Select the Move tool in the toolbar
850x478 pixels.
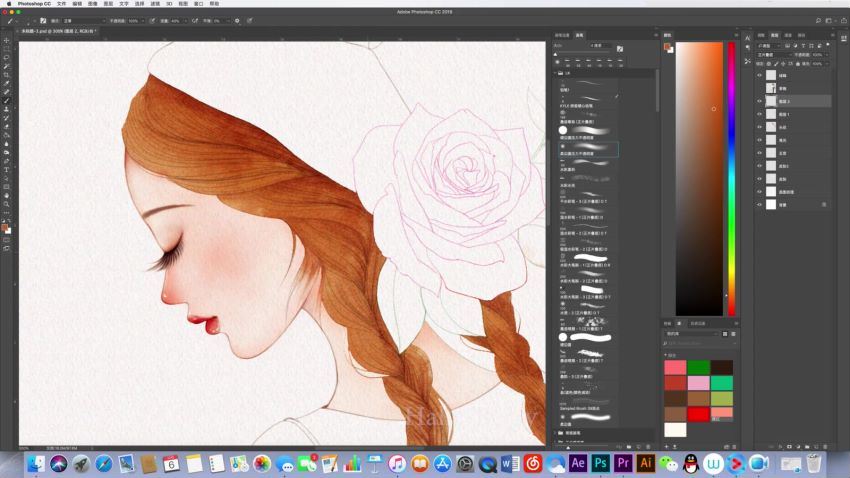(7, 40)
